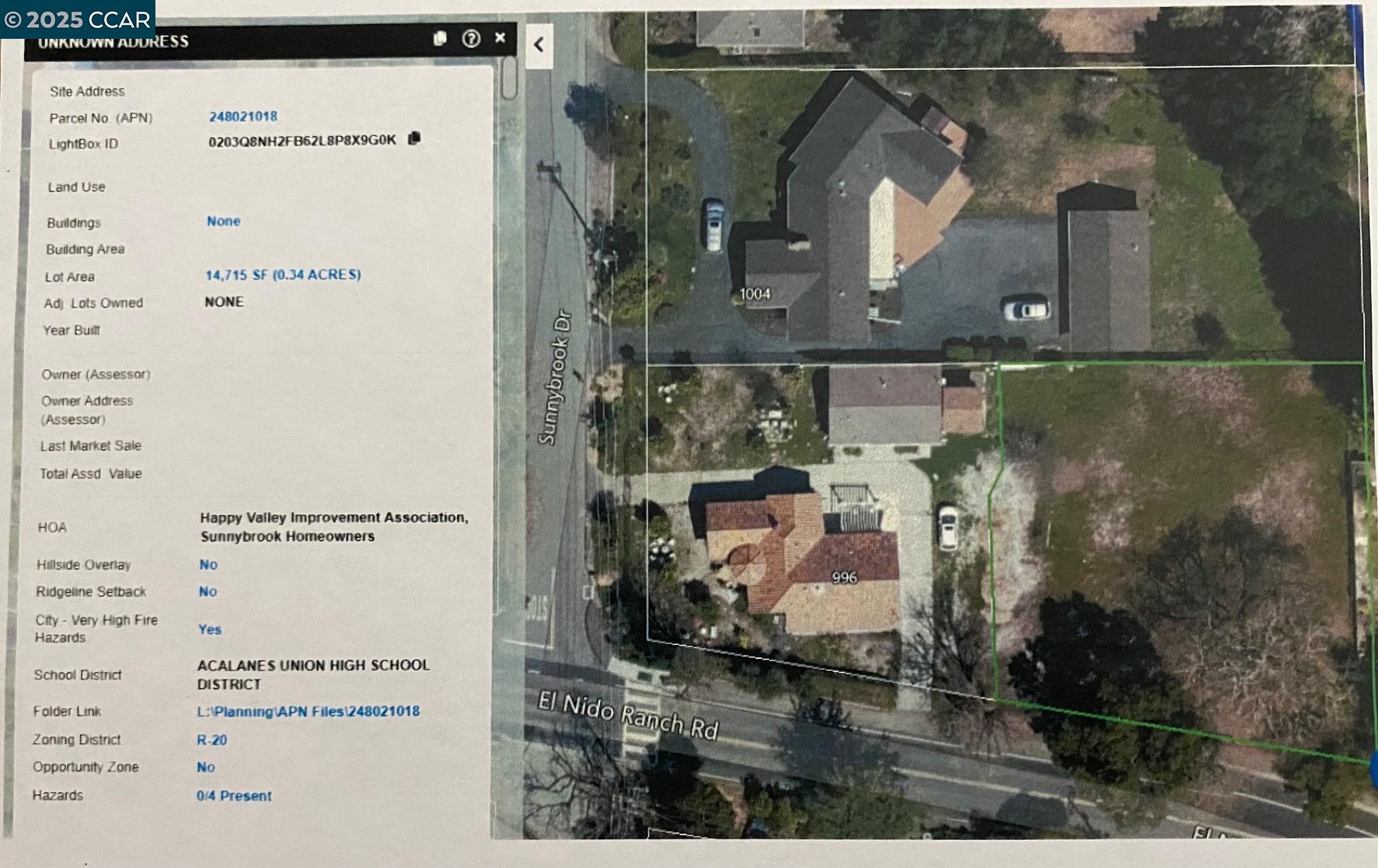The image size is (1378, 868).
Task: Select parcel 996 on the aerial map
Action: [x=843, y=578]
